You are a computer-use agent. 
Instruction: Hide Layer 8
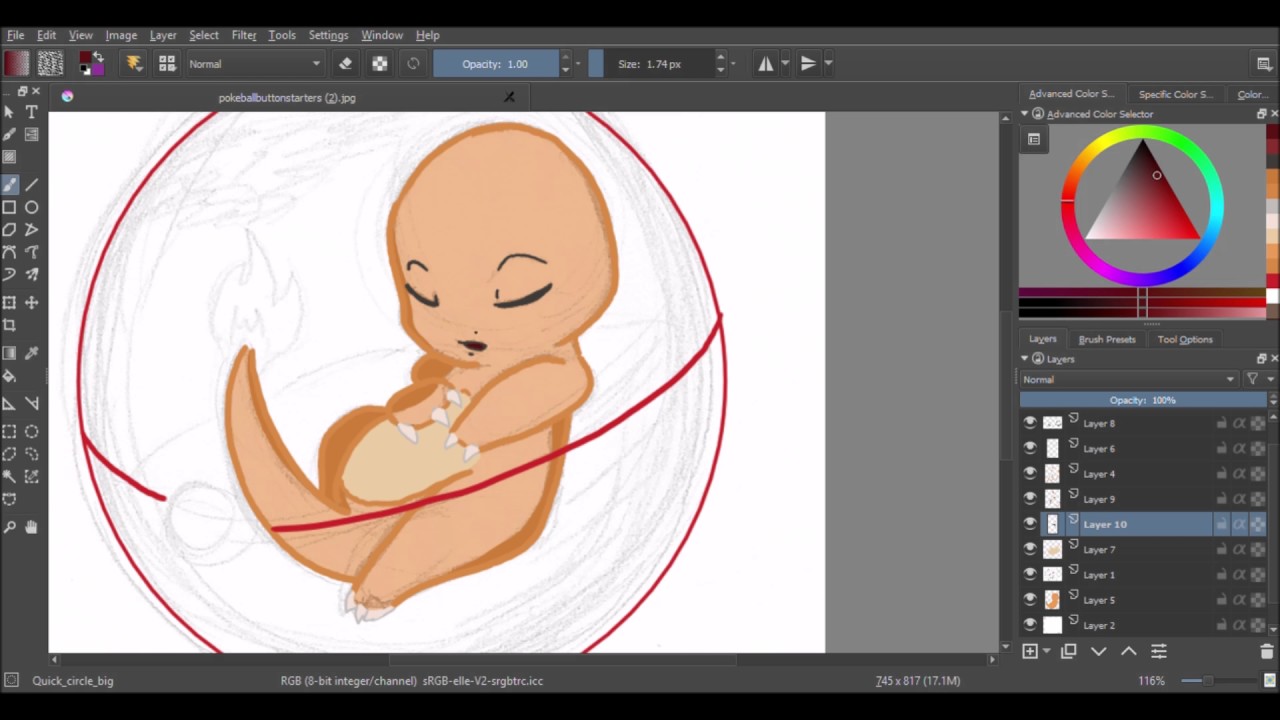[1030, 423]
